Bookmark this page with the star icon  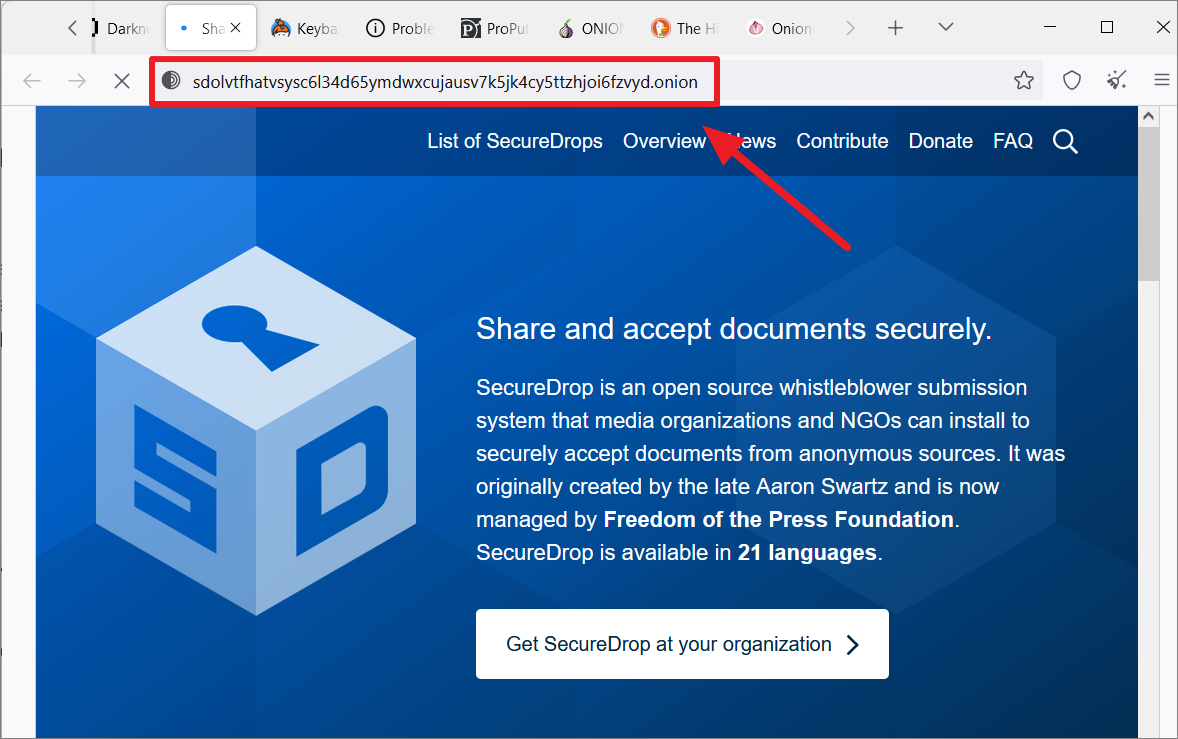(x=1023, y=80)
